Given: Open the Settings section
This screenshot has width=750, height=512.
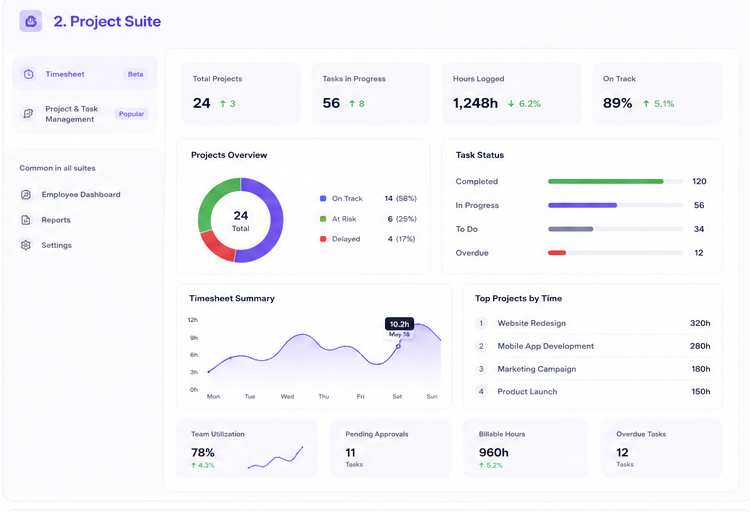Looking at the screenshot, I should (x=46, y=245).
